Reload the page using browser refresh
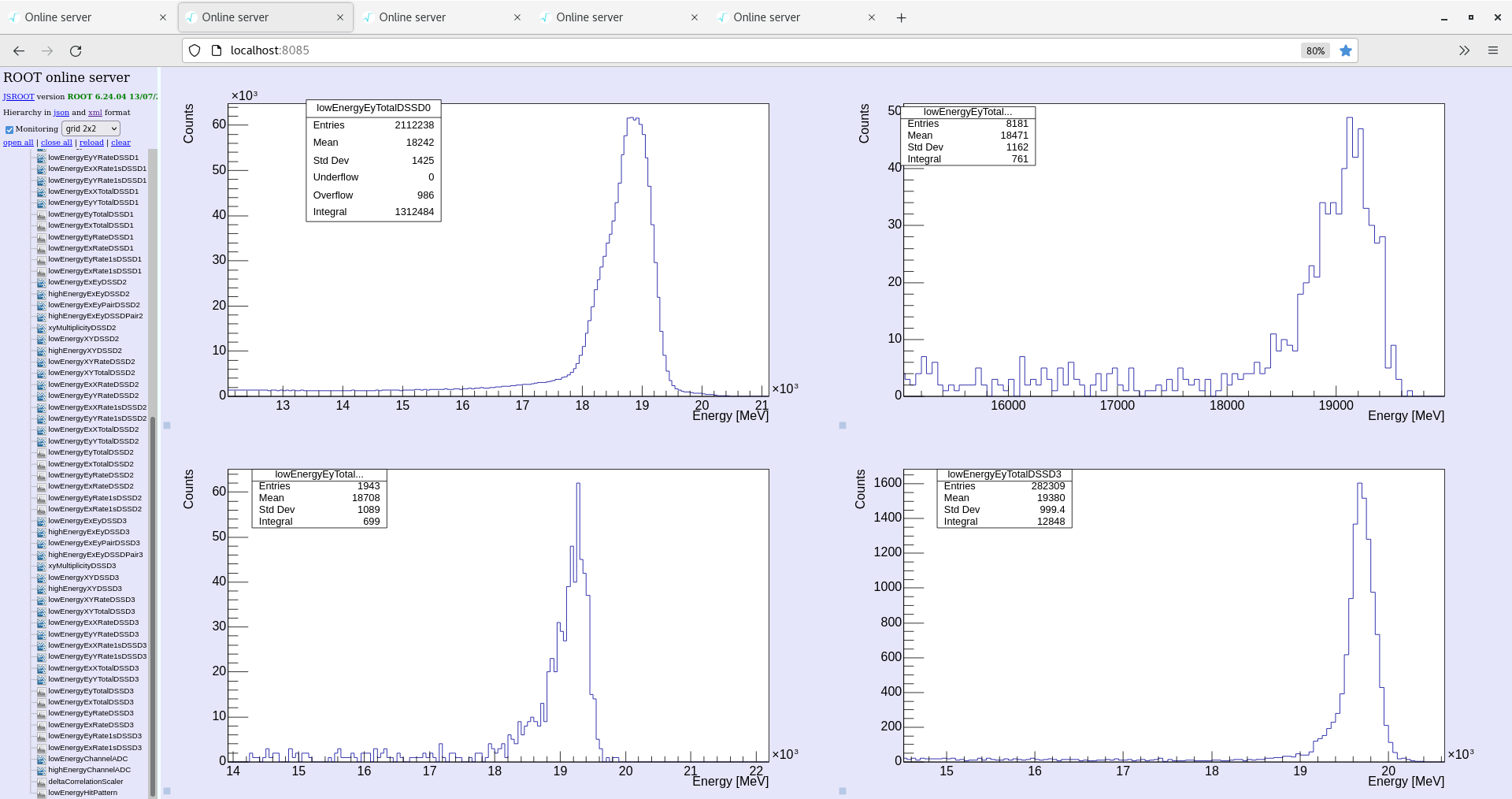The width and height of the screenshot is (1512, 799). [x=76, y=50]
